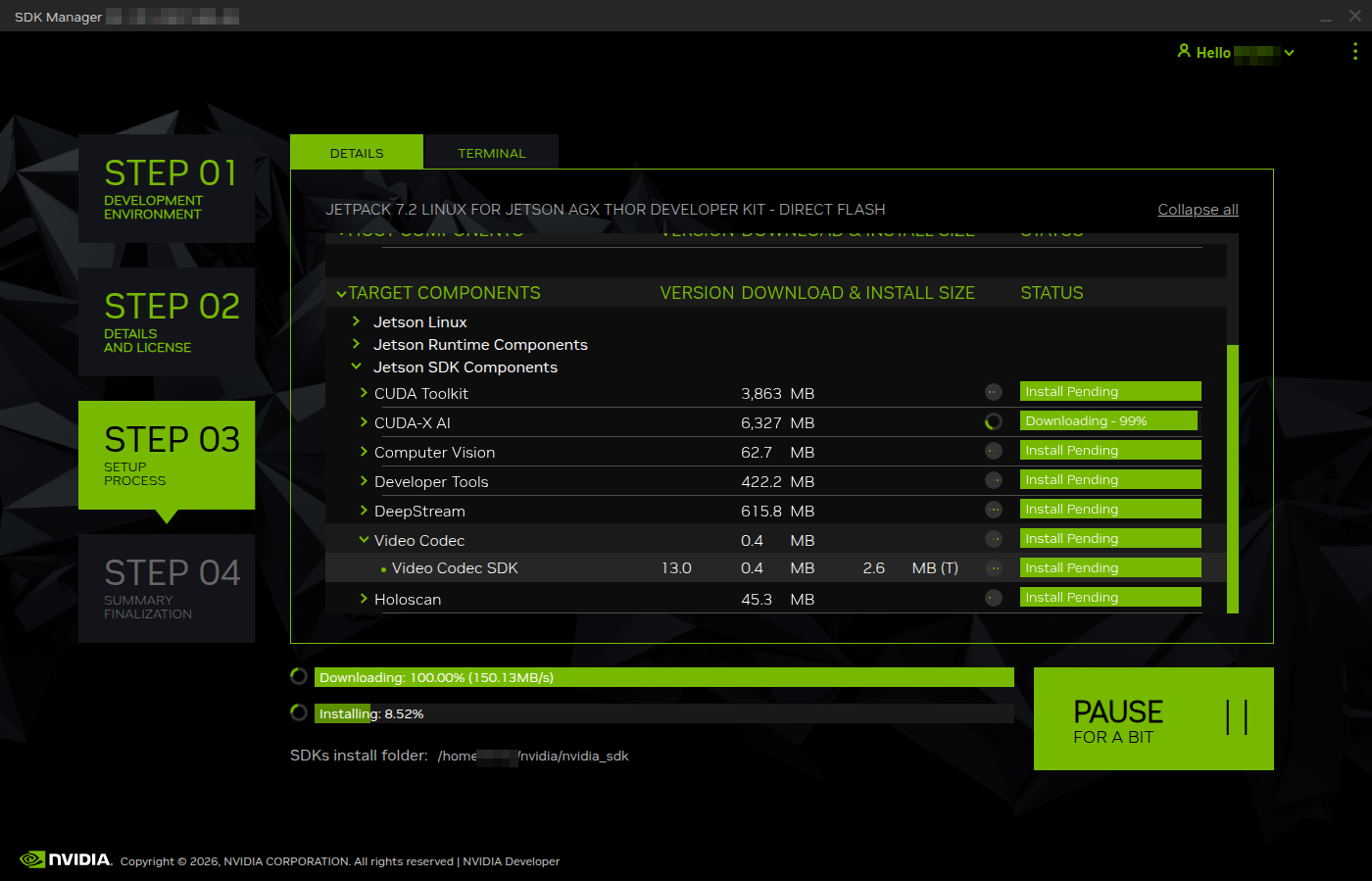Select the Video Codec SDK row label
Screen dimensions: 1372x881
pos(455,568)
